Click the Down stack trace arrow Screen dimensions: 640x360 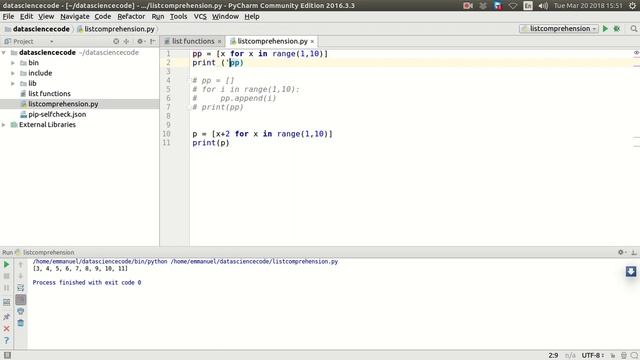coord(20,276)
